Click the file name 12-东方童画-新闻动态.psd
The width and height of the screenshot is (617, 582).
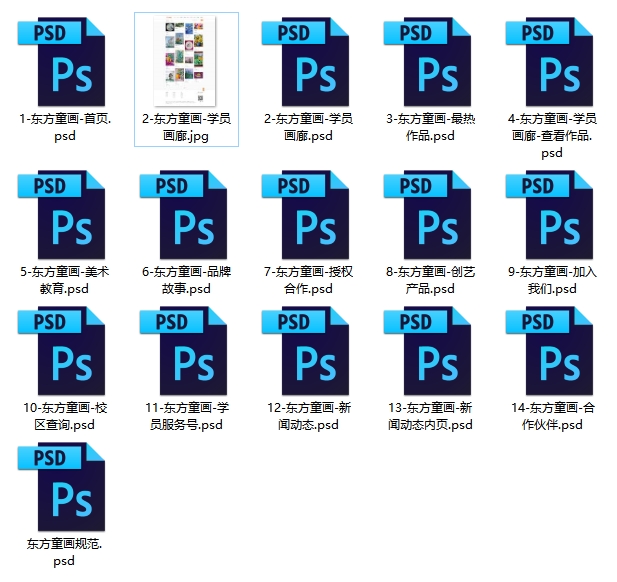(309, 416)
